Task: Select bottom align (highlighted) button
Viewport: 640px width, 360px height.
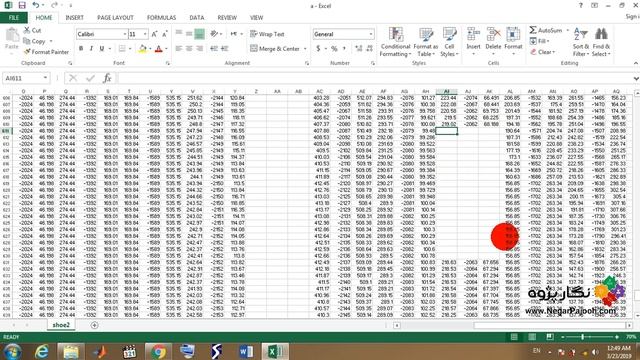Action: pos(199,34)
